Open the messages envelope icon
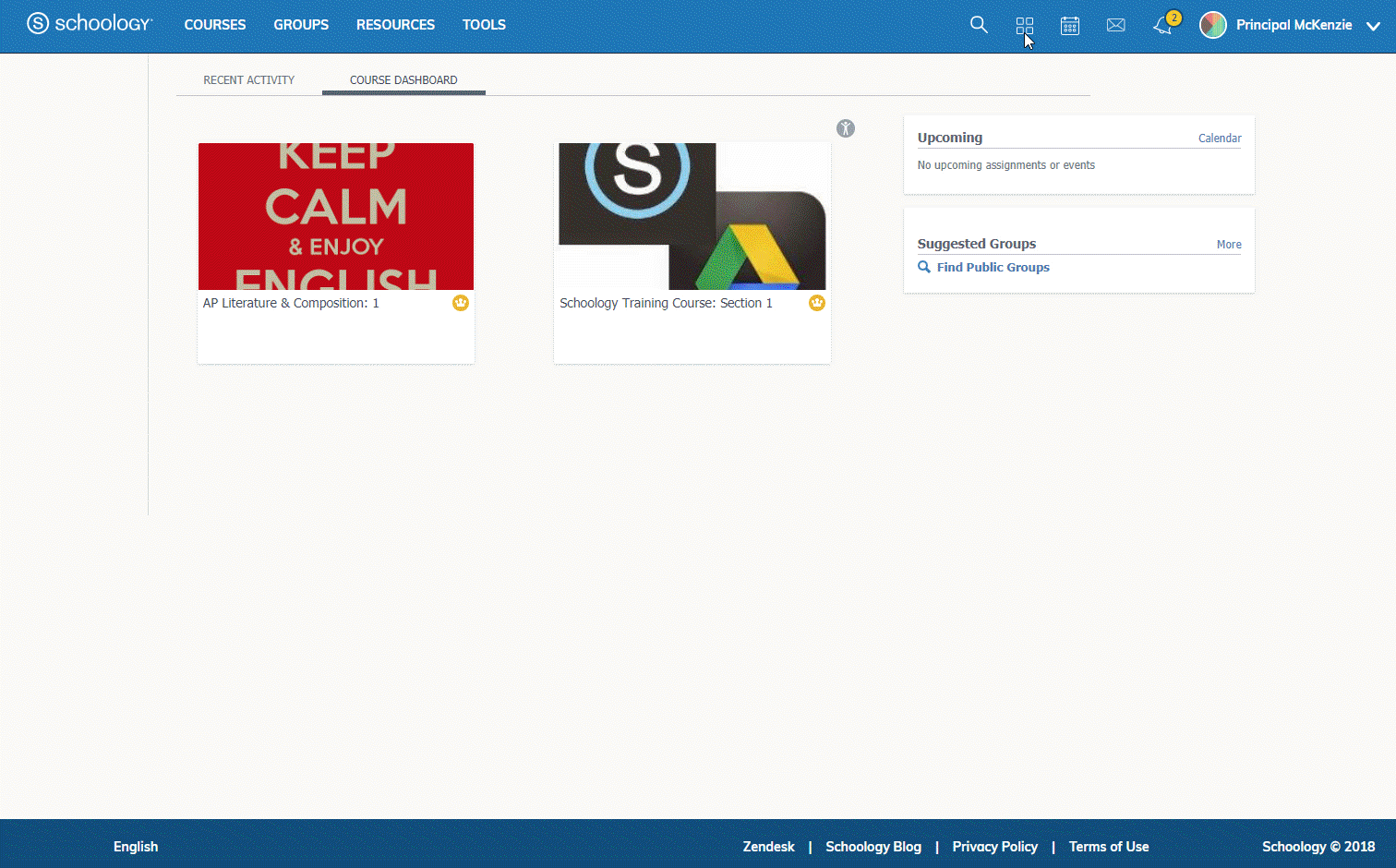This screenshot has width=1396, height=868. coord(1115,25)
